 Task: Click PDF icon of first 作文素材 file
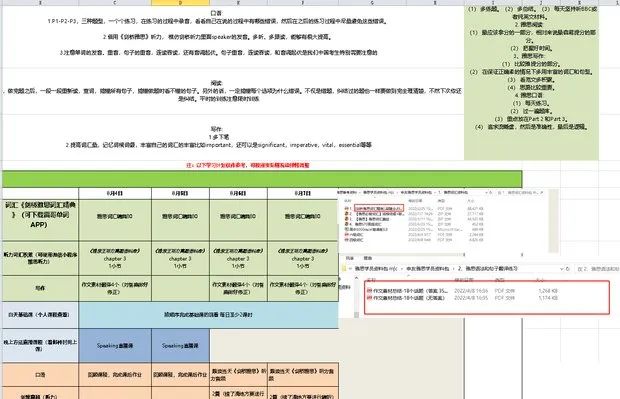369,291
